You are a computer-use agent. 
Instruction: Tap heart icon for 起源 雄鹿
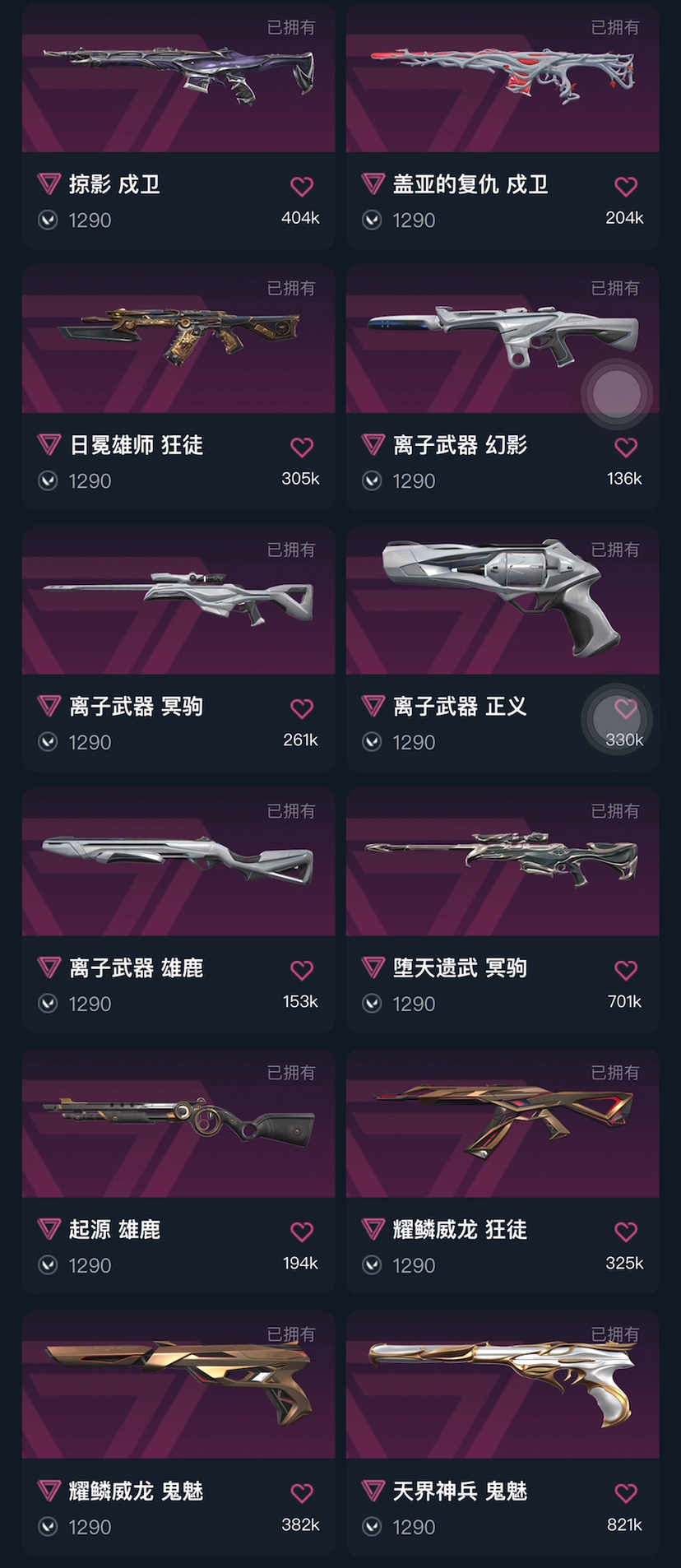click(302, 1232)
